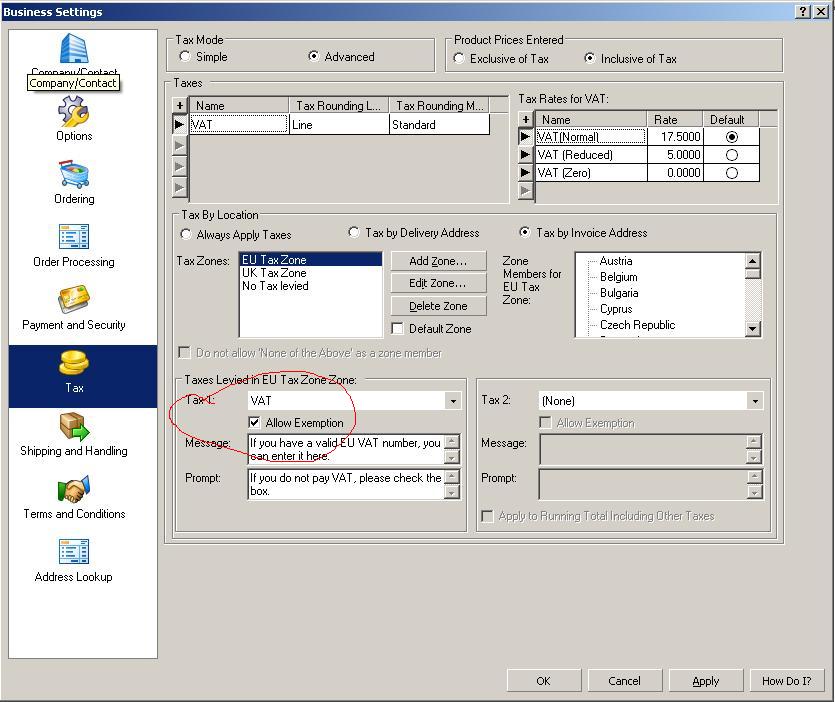Uncheck the Allow Exemption checkbox for Tax 1
This screenshot has width=835, height=702.
click(254, 423)
